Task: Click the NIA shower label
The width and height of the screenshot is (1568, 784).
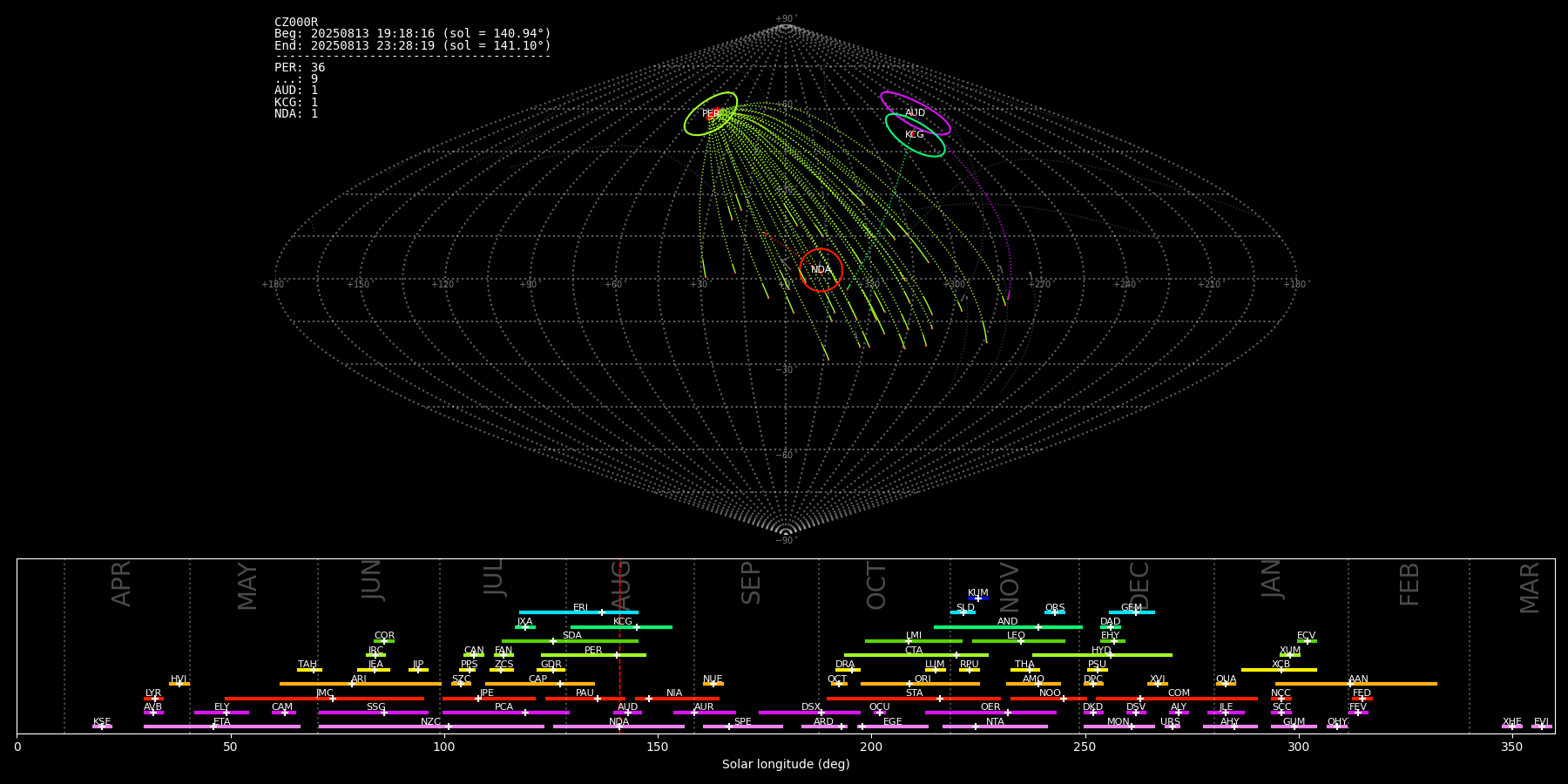Action: [674, 693]
